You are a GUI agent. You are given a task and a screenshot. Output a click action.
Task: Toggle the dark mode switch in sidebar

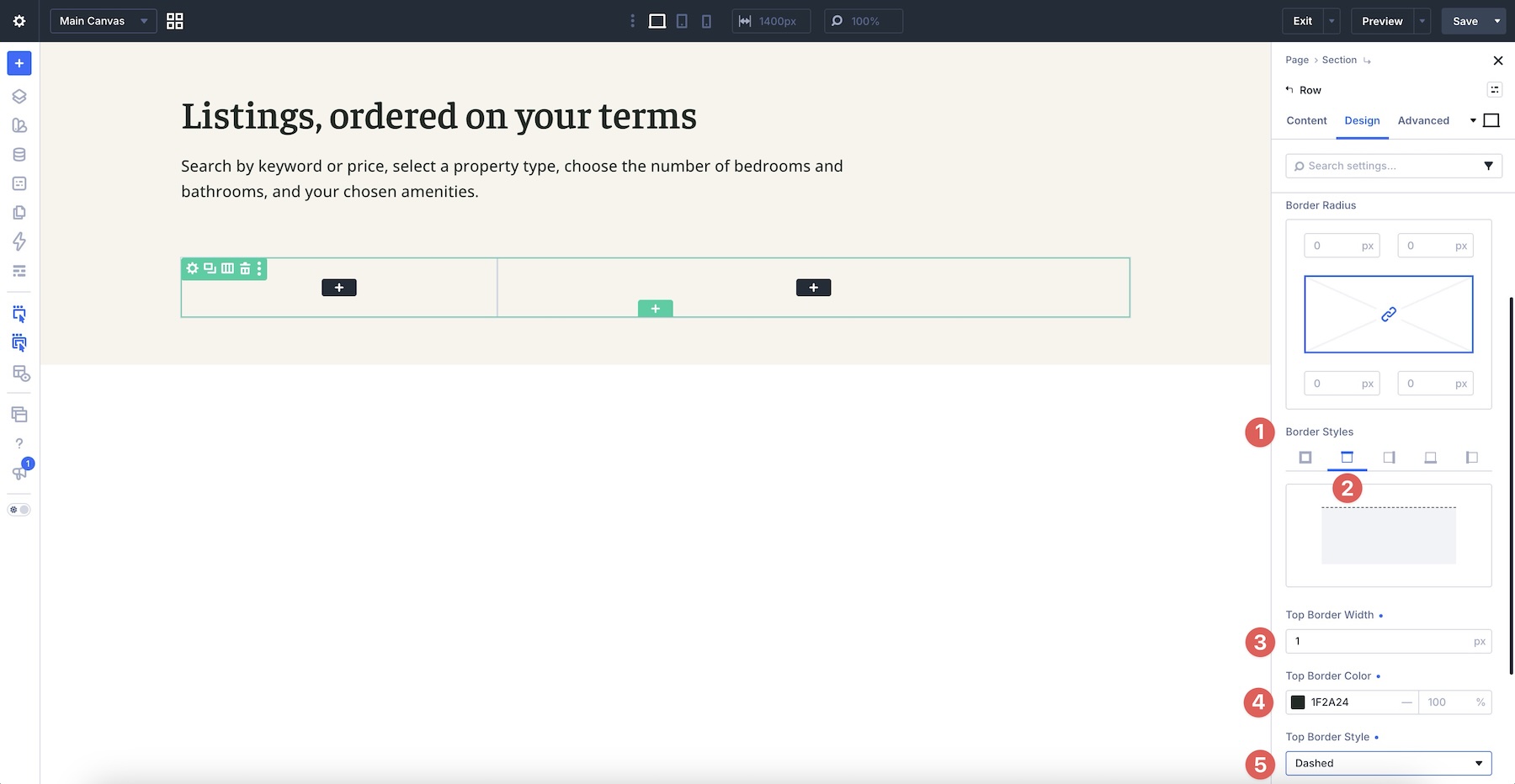(x=19, y=510)
